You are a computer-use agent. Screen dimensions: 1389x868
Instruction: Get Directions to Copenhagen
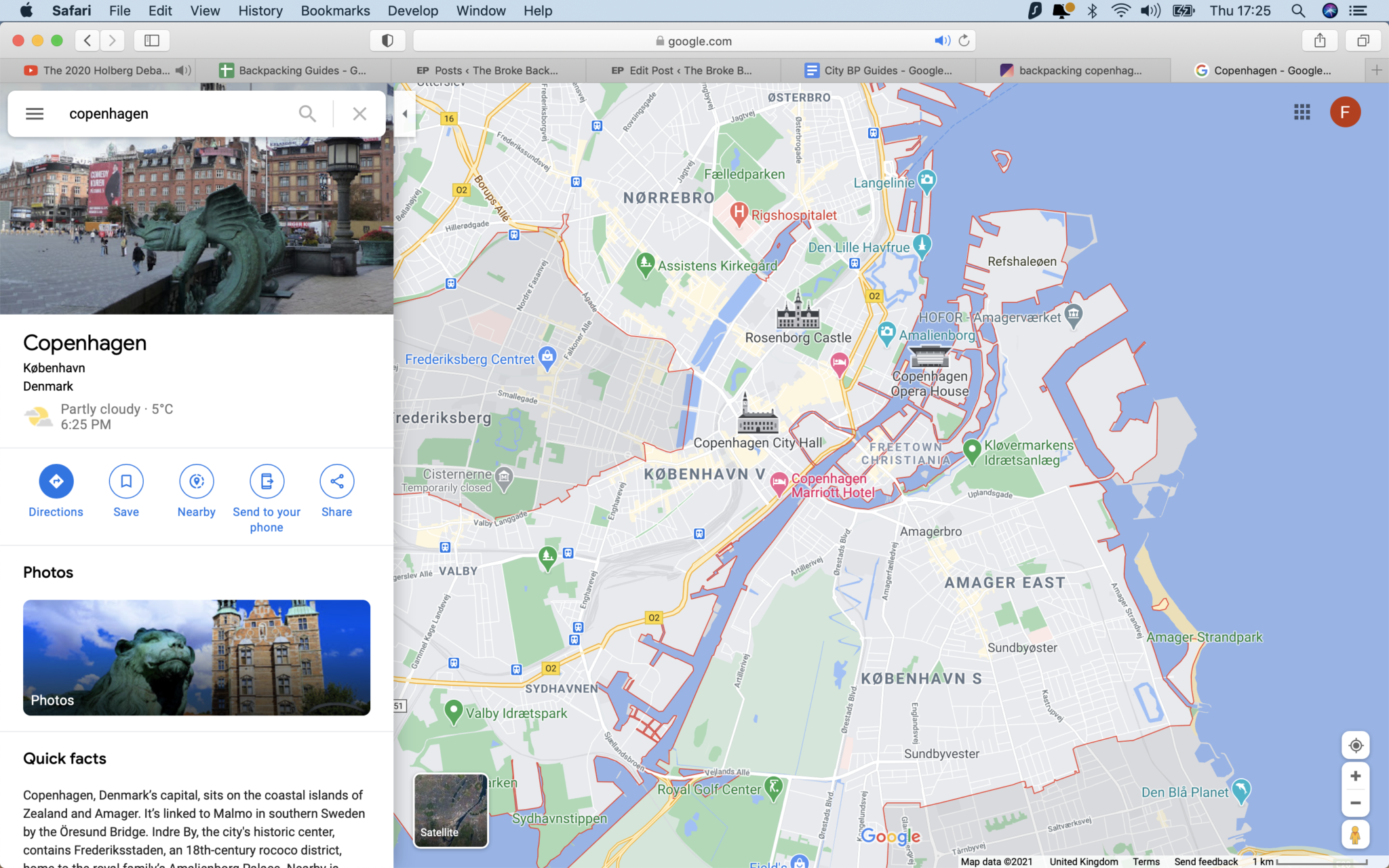click(56, 481)
